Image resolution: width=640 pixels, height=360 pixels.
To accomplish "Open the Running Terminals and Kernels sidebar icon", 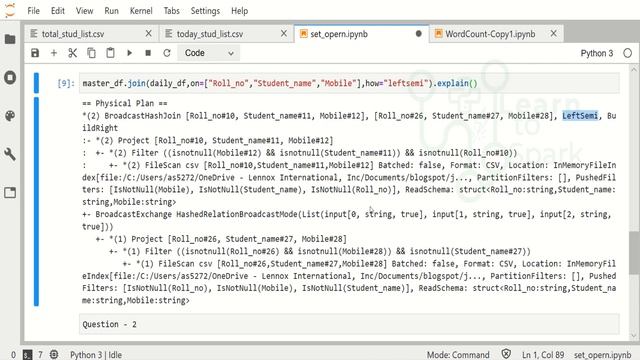I will click(10, 78).
